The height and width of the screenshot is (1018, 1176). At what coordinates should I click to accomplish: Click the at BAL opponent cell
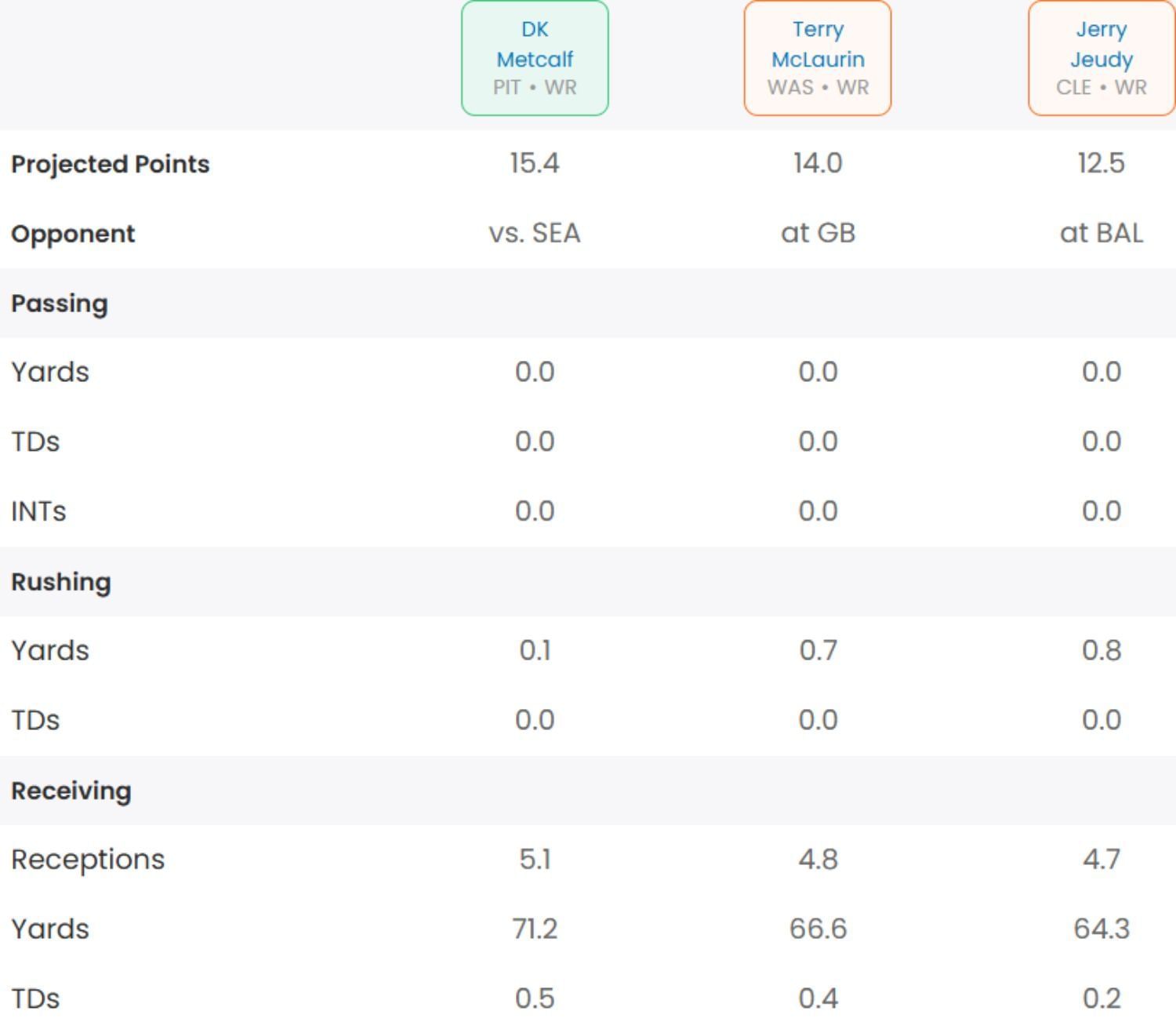pyautogui.click(x=1102, y=233)
